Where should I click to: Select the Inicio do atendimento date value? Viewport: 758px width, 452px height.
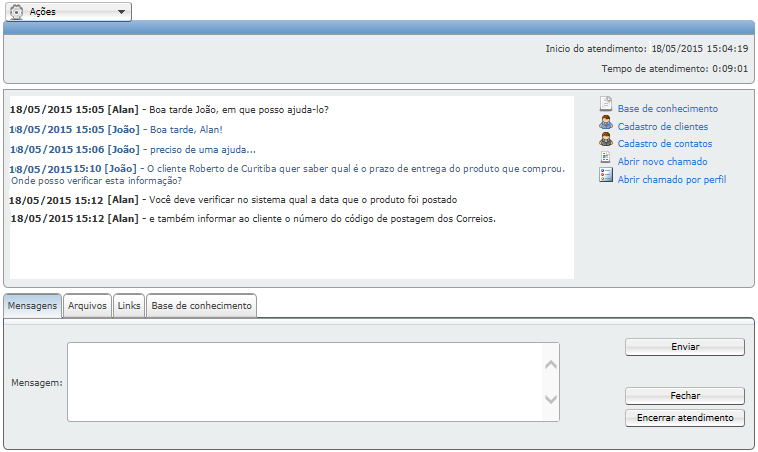[700, 48]
